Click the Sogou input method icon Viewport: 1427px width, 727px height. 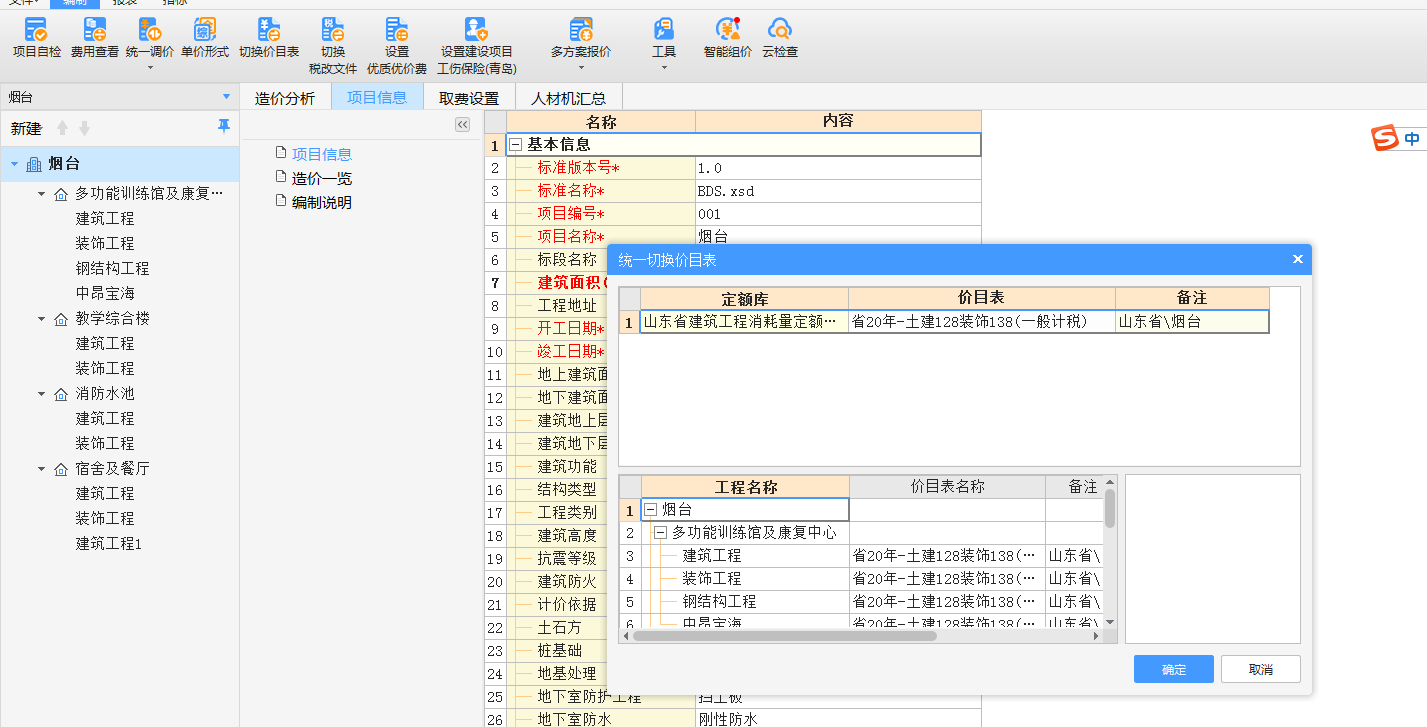coord(1384,138)
